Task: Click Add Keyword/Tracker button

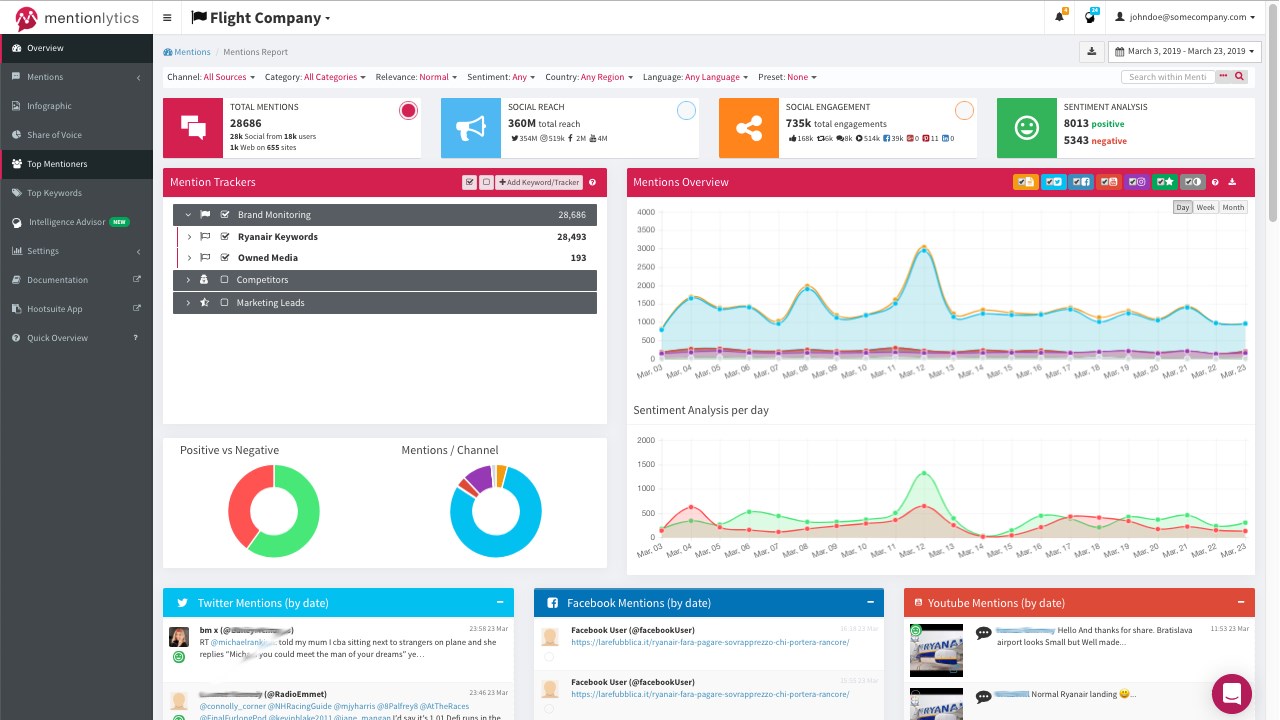Action: [x=539, y=182]
